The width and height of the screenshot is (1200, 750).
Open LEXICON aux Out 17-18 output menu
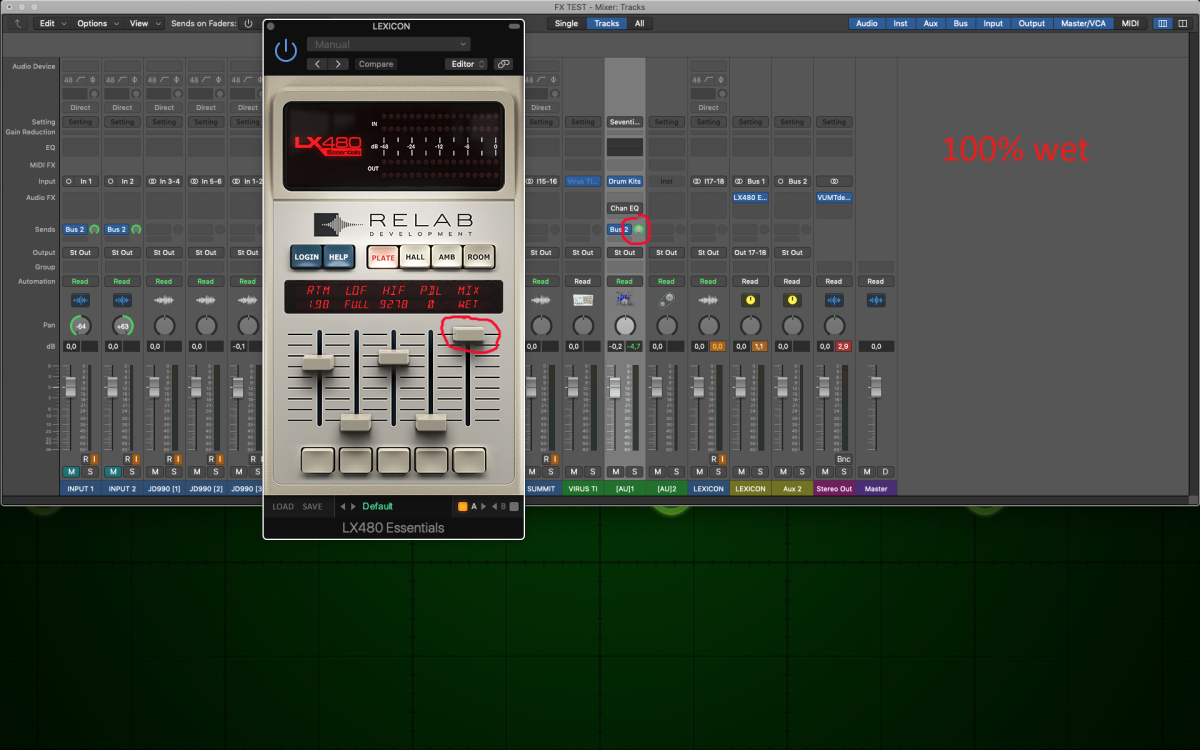pos(750,252)
